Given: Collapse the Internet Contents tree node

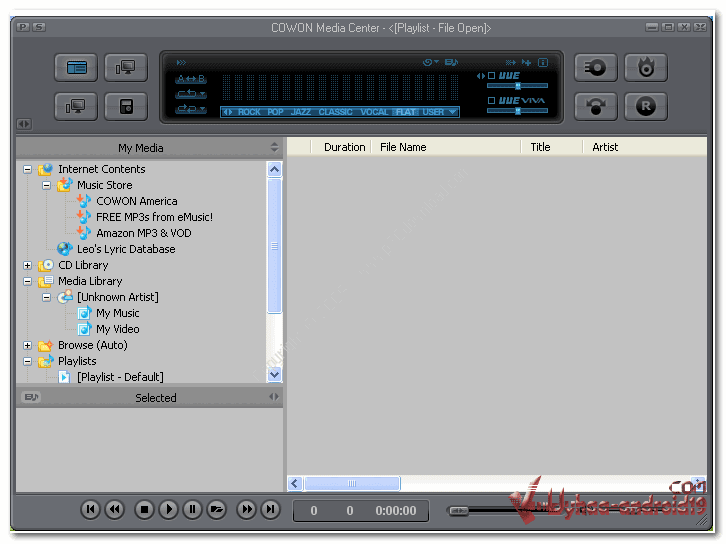Looking at the screenshot, I should [27, 169].
